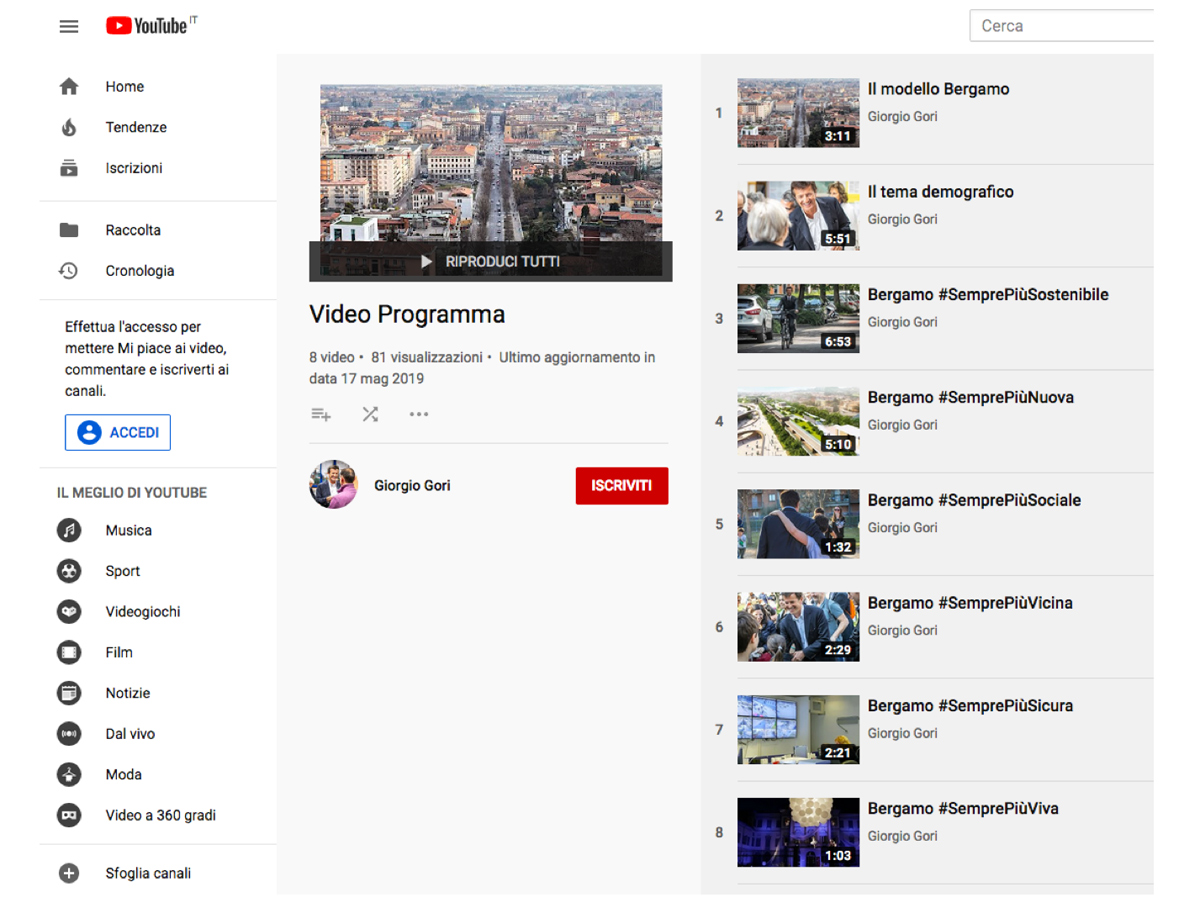Click the Musica note icon

[x=69, y=530]
